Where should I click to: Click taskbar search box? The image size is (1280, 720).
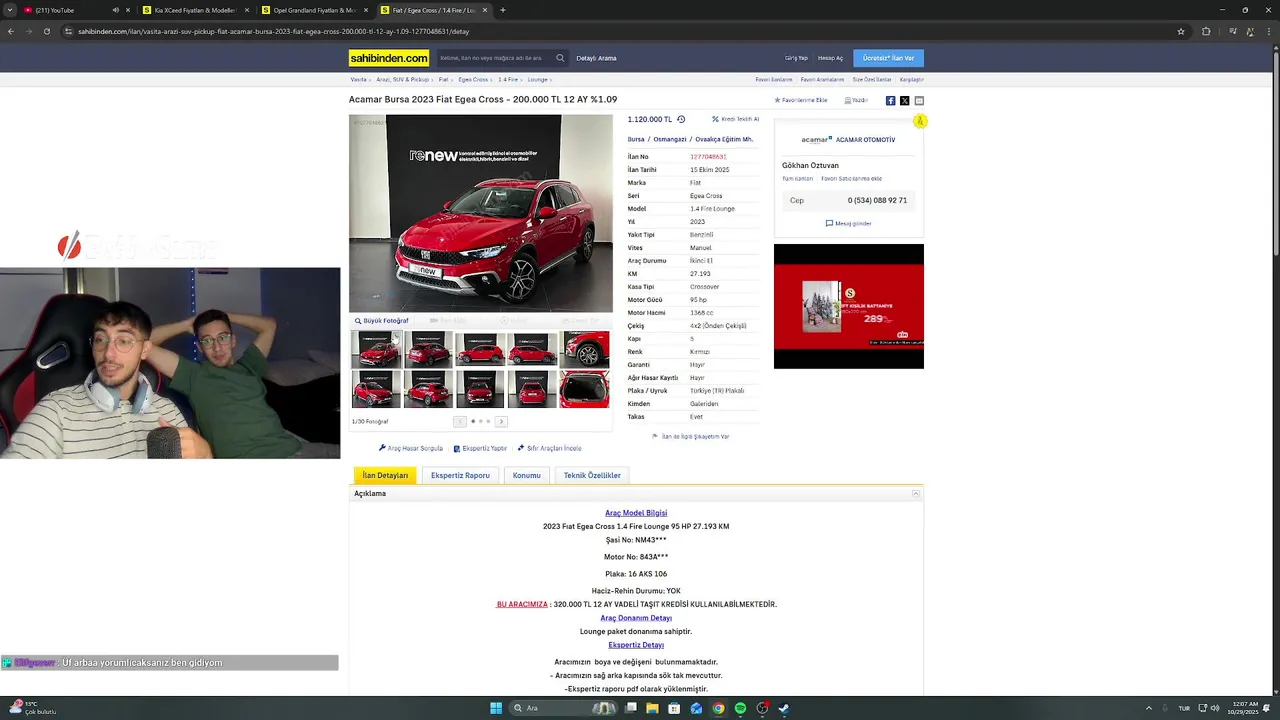click(x=562, y=708)
